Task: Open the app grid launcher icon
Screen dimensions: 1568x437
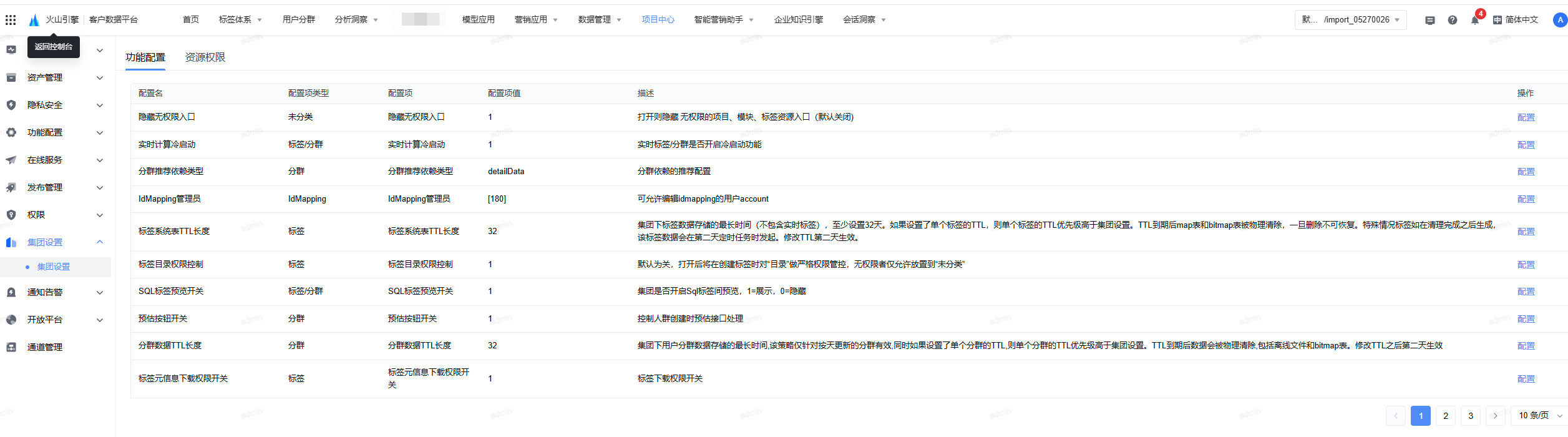Action: point(11,20)
